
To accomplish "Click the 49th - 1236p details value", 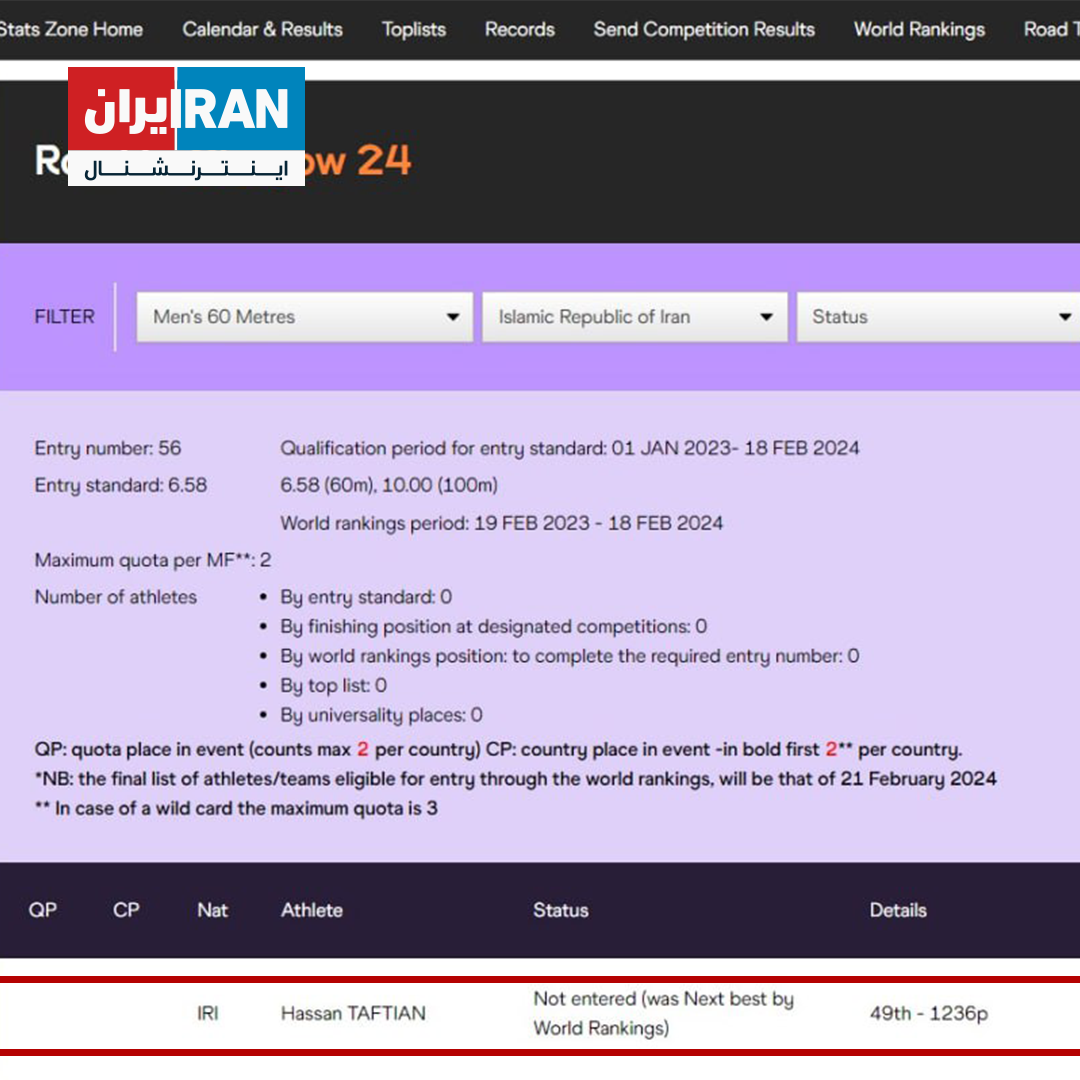I will click(928, 1013).
